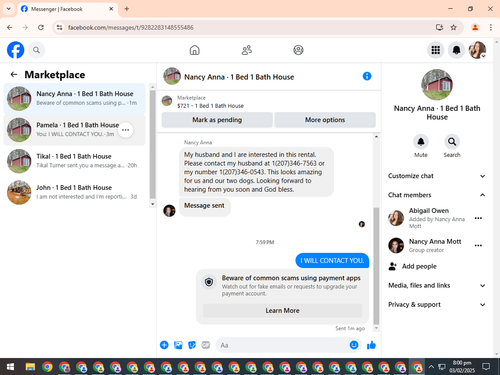Screen dimensions: 500x375
Task: Attach a photo in composer
Action: [178, 345]
